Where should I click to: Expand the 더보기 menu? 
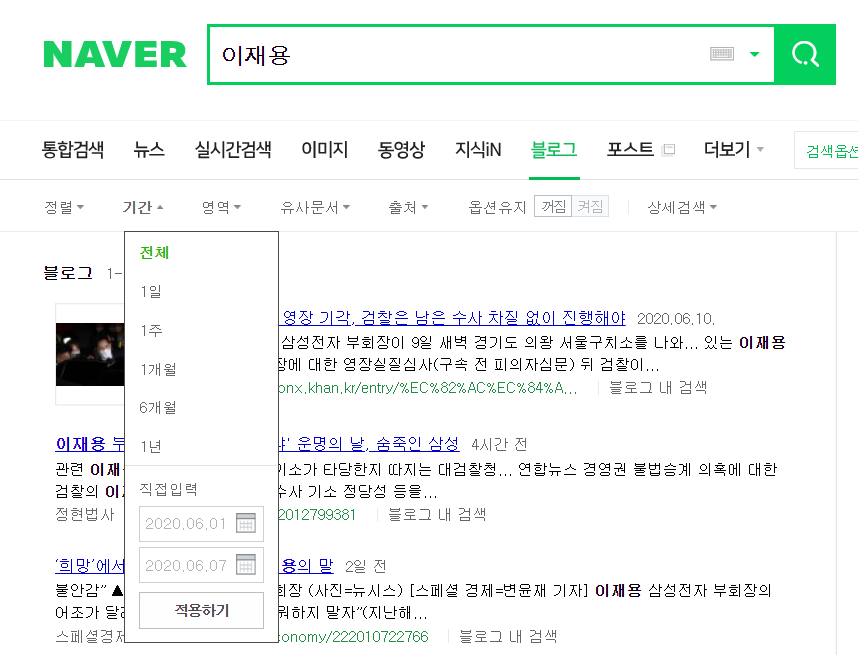click(x=733, y=149)
